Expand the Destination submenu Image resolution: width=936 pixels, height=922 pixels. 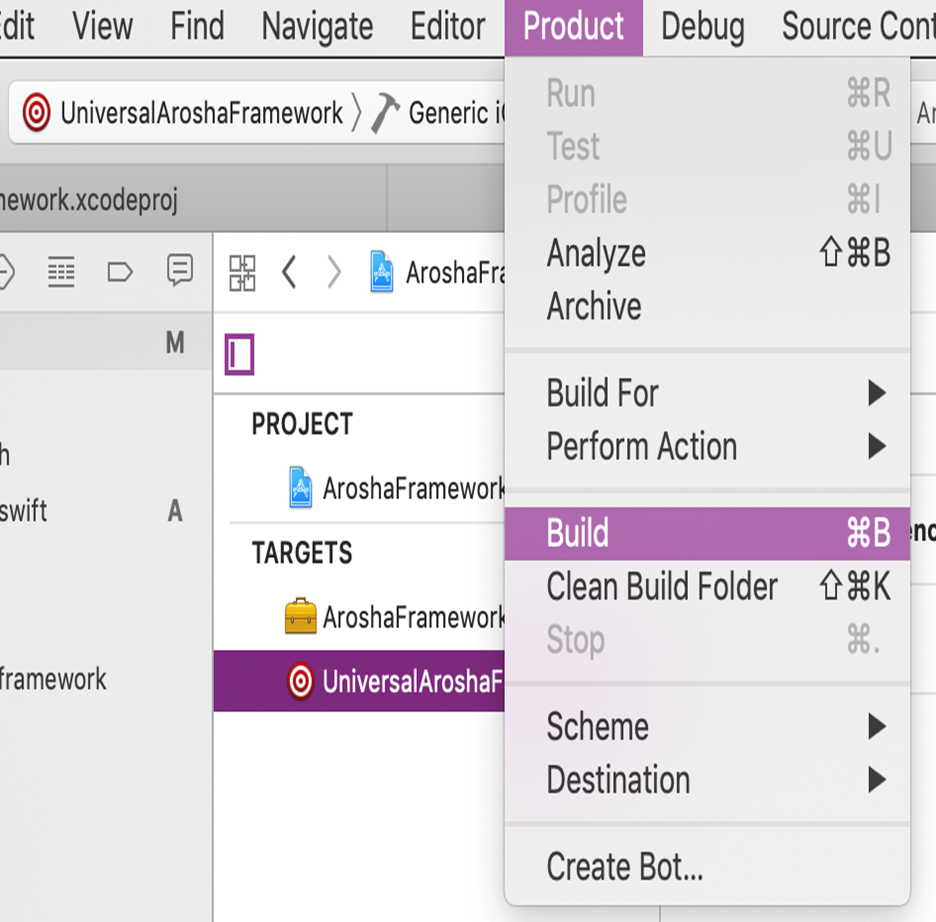707,780
